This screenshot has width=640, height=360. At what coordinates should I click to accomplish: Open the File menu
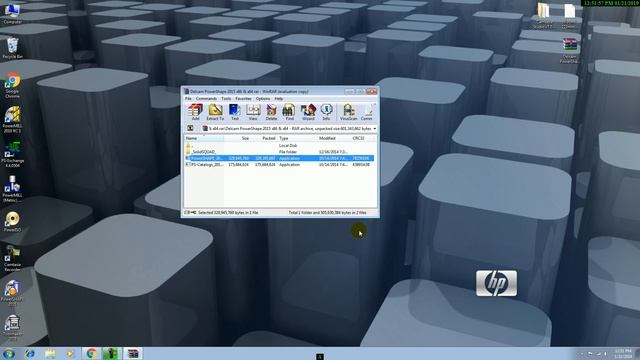(188, 98)
